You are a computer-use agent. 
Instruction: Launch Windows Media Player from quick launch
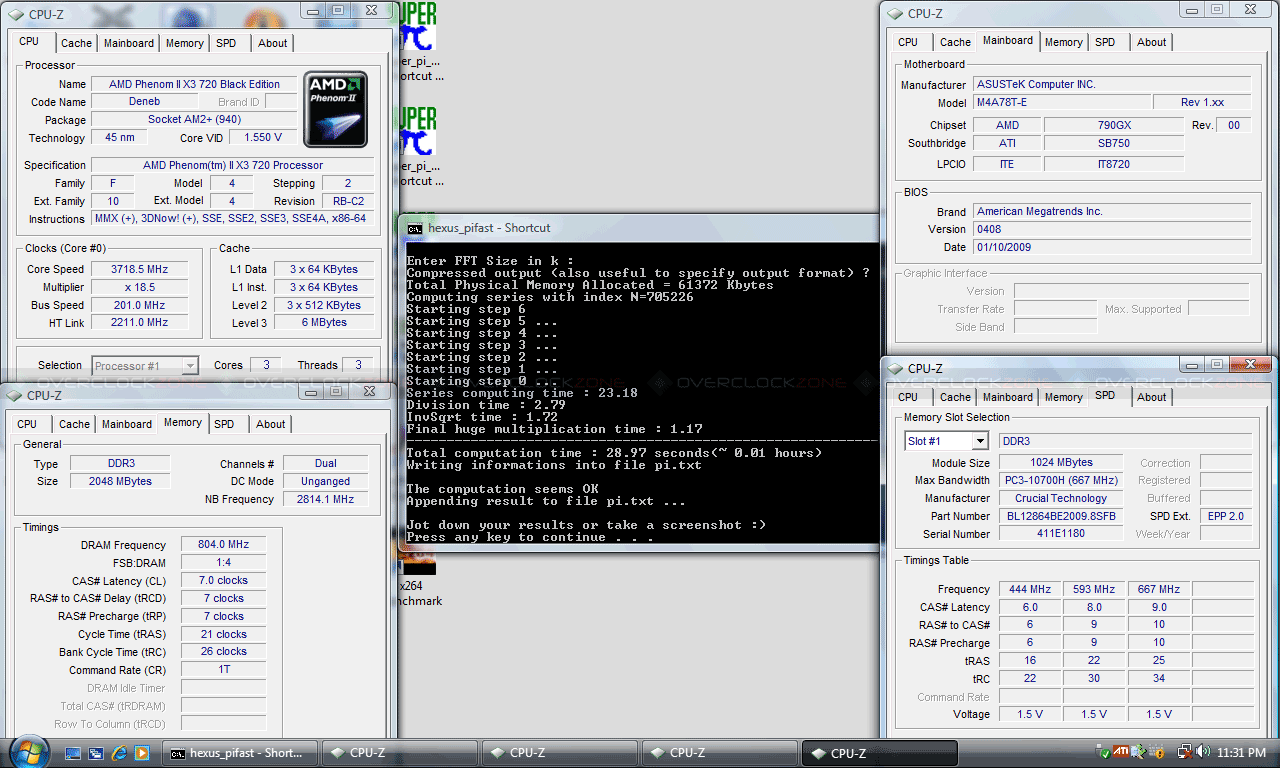click(x=142, y=753)
